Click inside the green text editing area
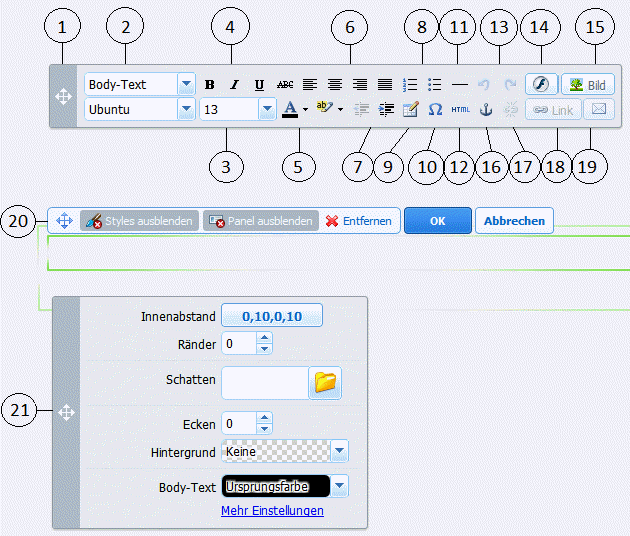 pyautogui.click(x=338, y=253)
